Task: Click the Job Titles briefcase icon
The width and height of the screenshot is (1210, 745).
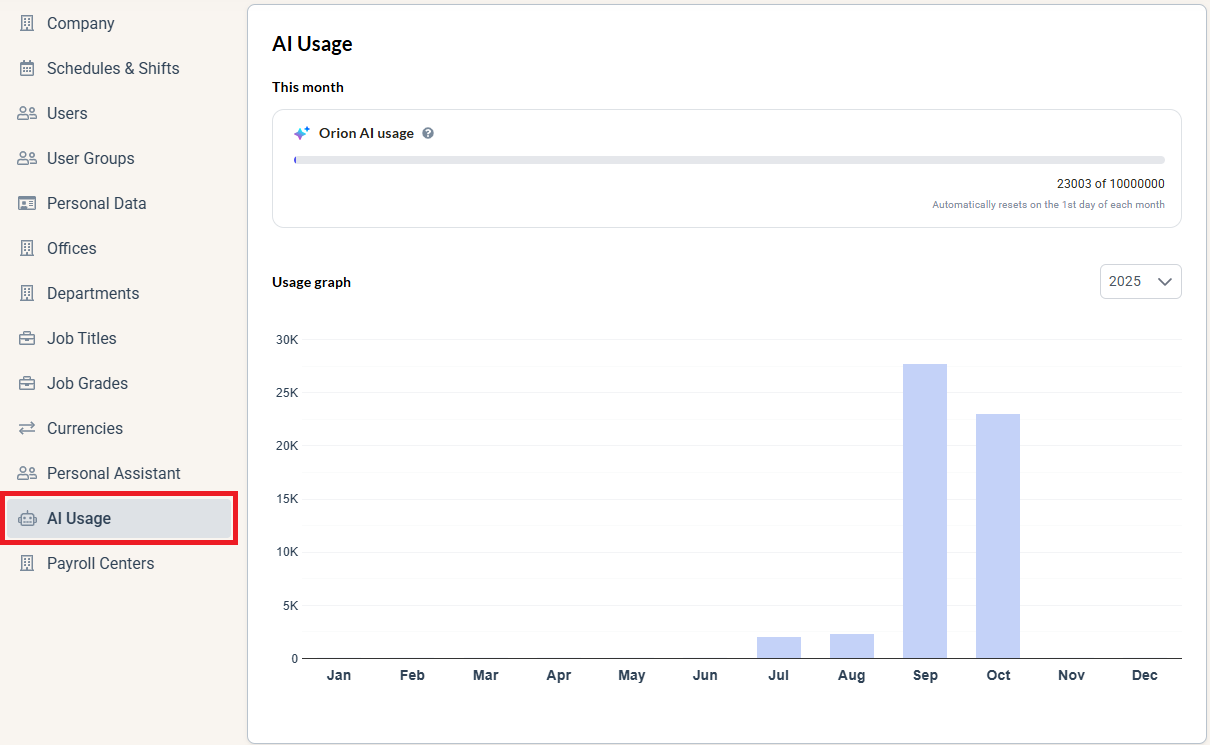Action: (x=27, y=338)
